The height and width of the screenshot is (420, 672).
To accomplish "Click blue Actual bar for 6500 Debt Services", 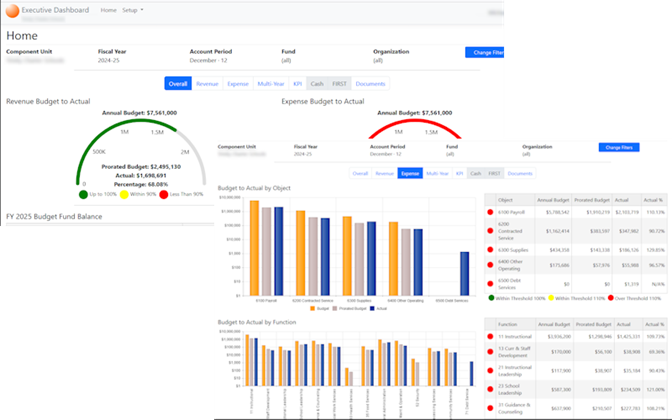I will pyautogui.click(x=465, y=273).
